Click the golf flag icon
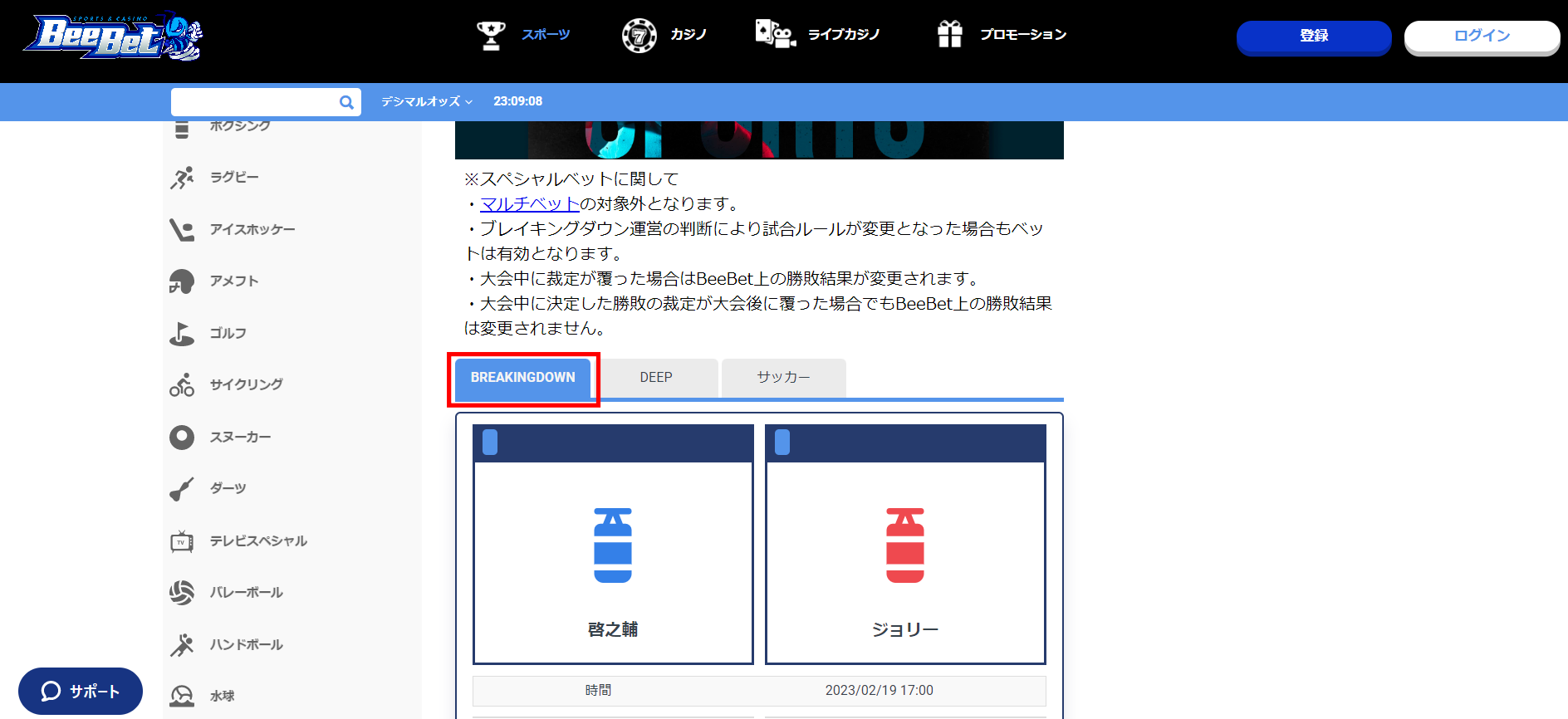Viewport: 1568px width, 719px height. point(182,333)
